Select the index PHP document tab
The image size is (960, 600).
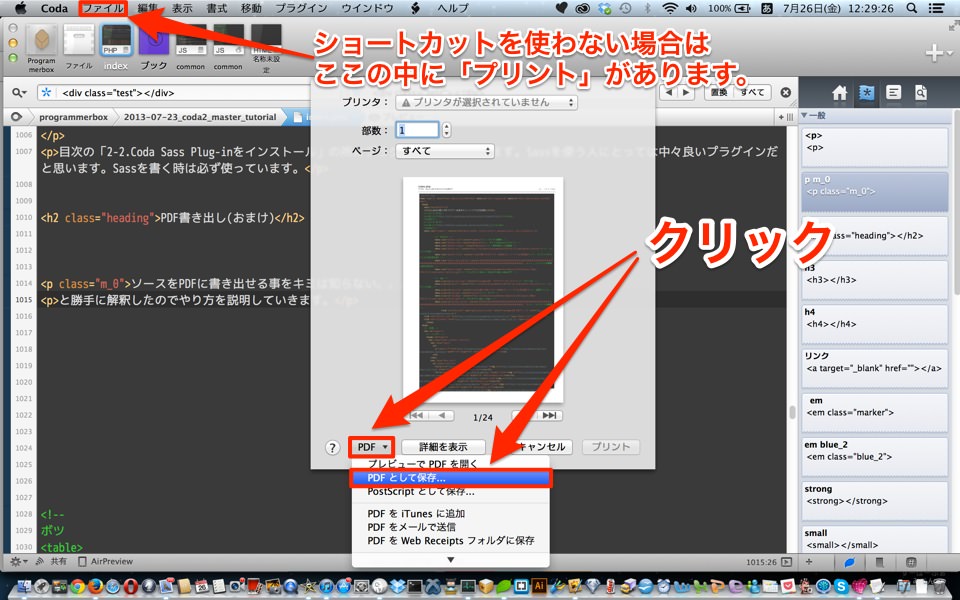click(x=116, y=48)
